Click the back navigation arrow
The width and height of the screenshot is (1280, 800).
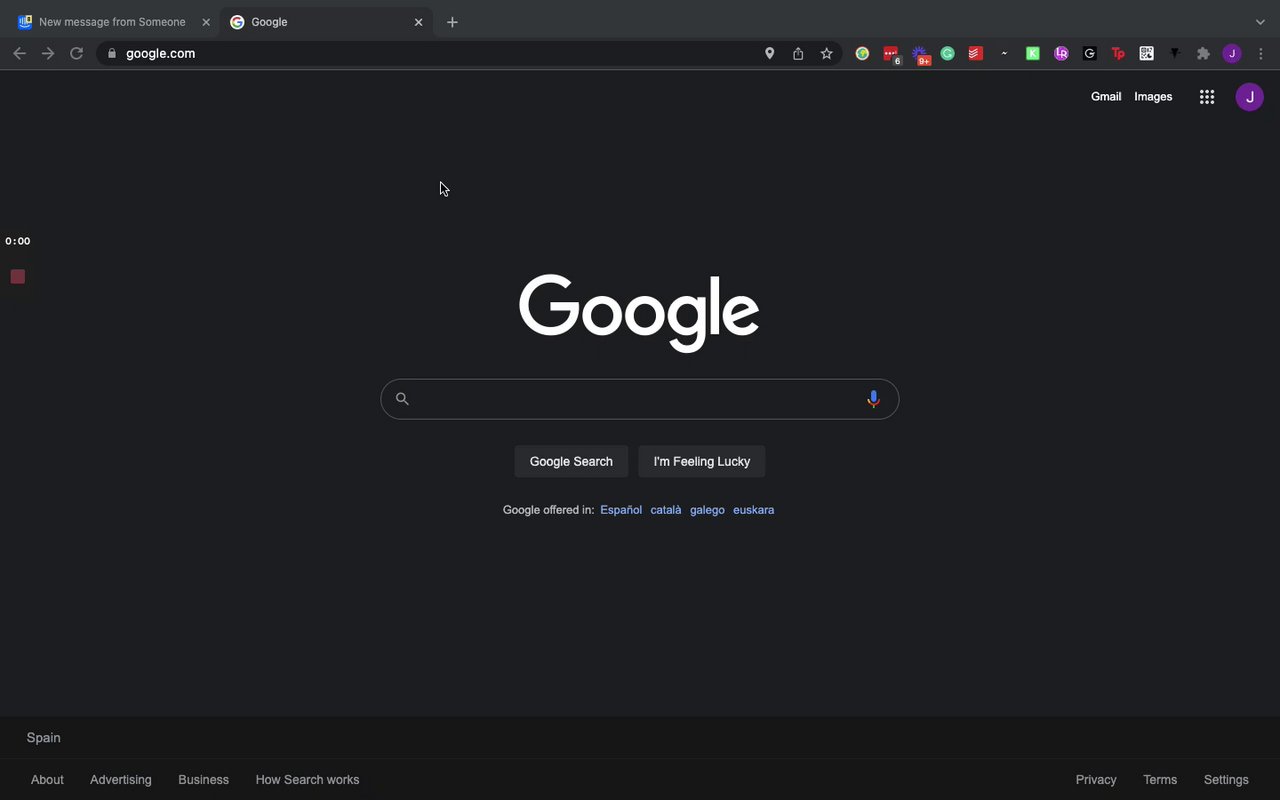pyautogui.click(x=19, y=53)
